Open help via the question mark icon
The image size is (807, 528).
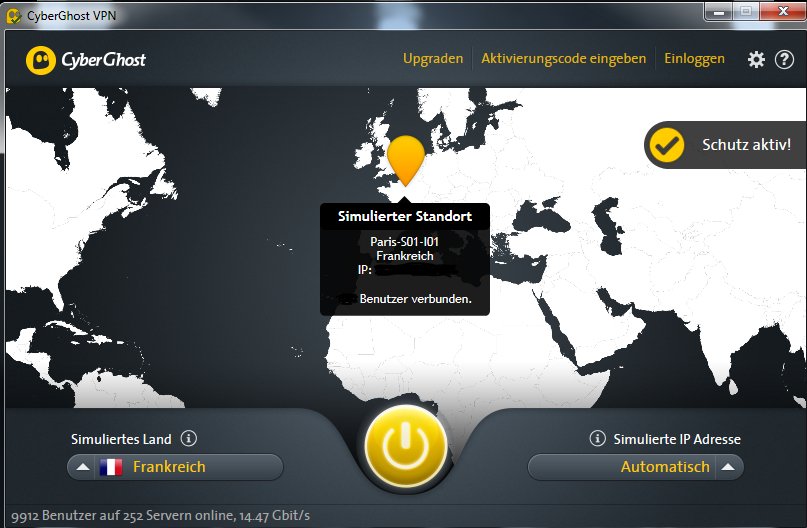pos(784,60)
